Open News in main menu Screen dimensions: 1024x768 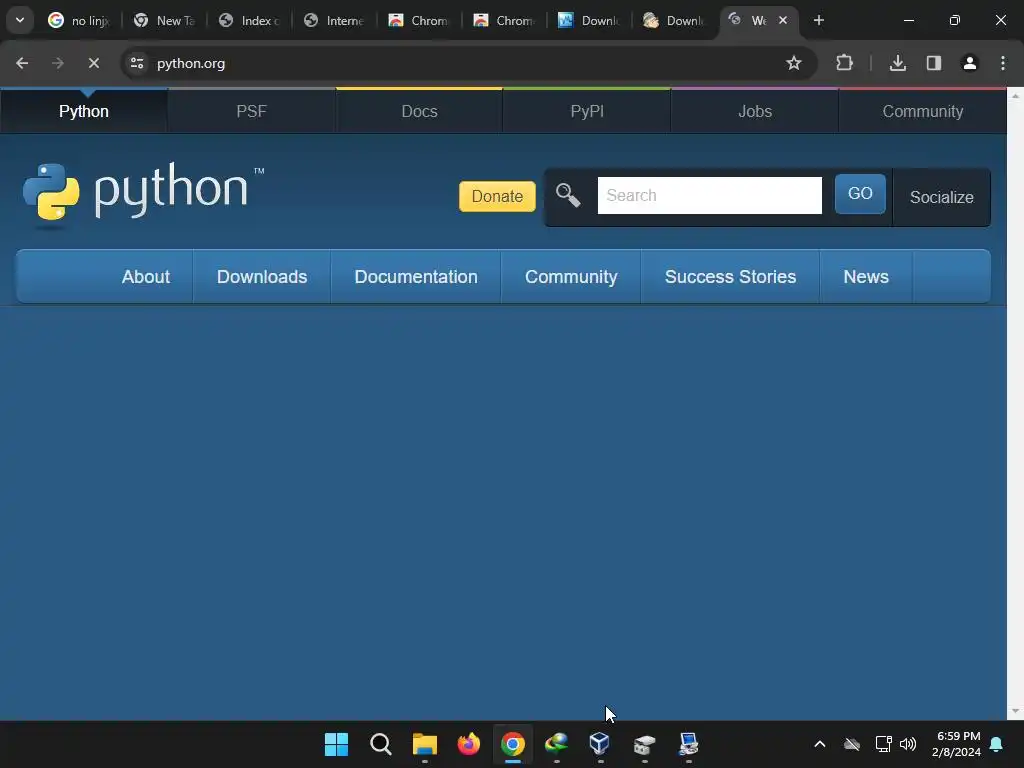(866, 277)
